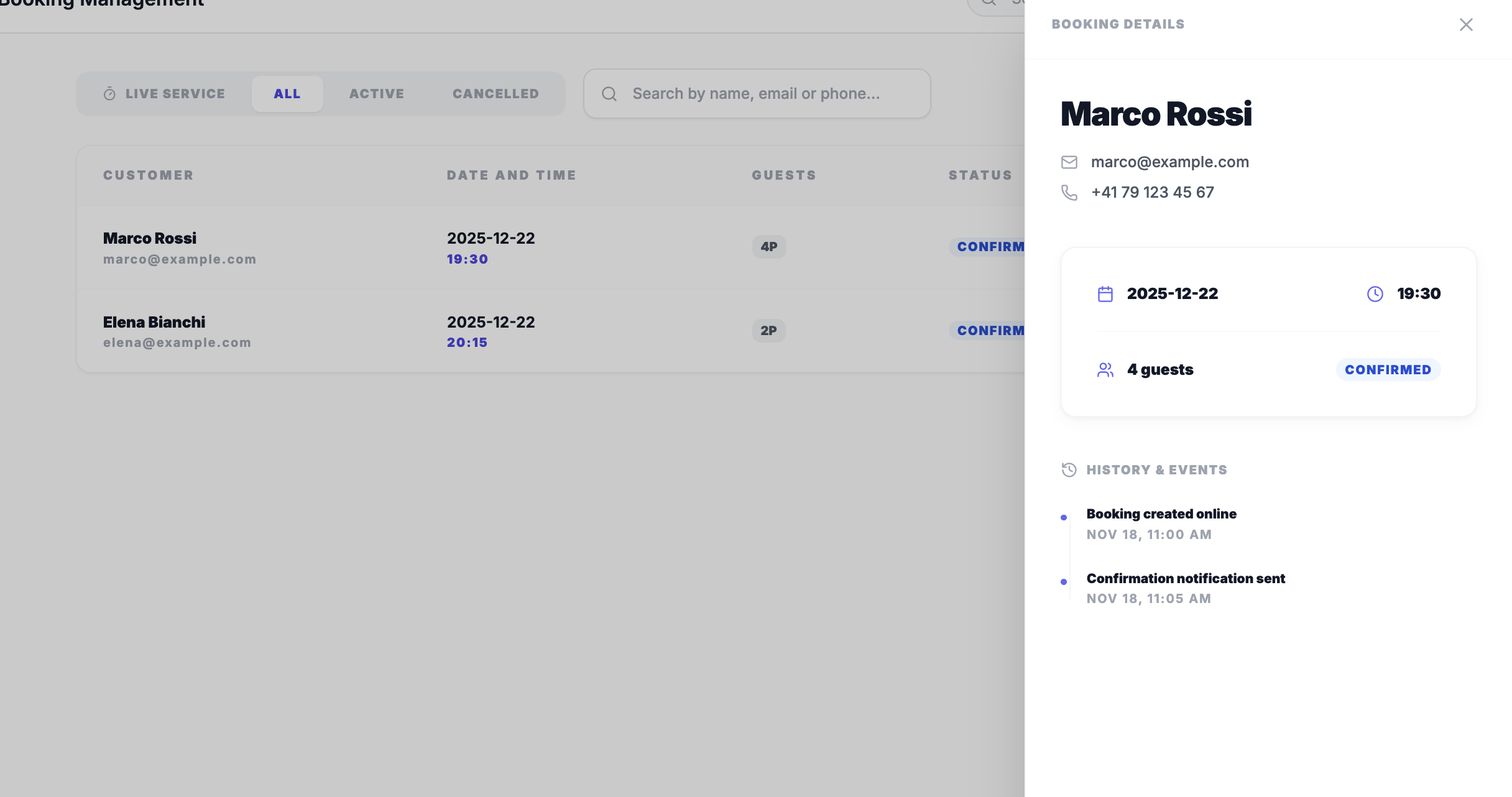
Task: Click the Confirmed status badge in details
Action: pos(1388,370)
